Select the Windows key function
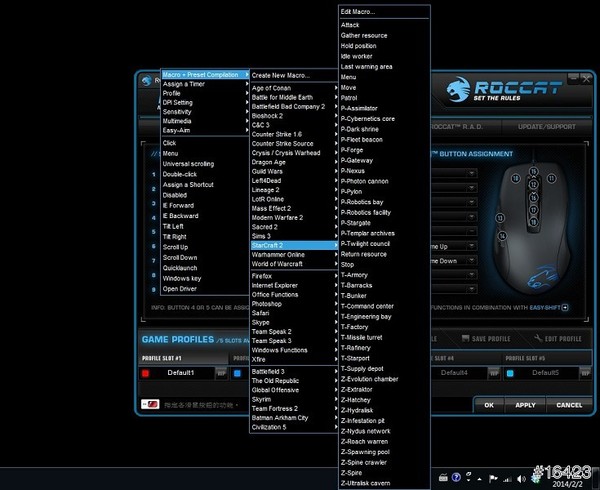 (205, 278)
